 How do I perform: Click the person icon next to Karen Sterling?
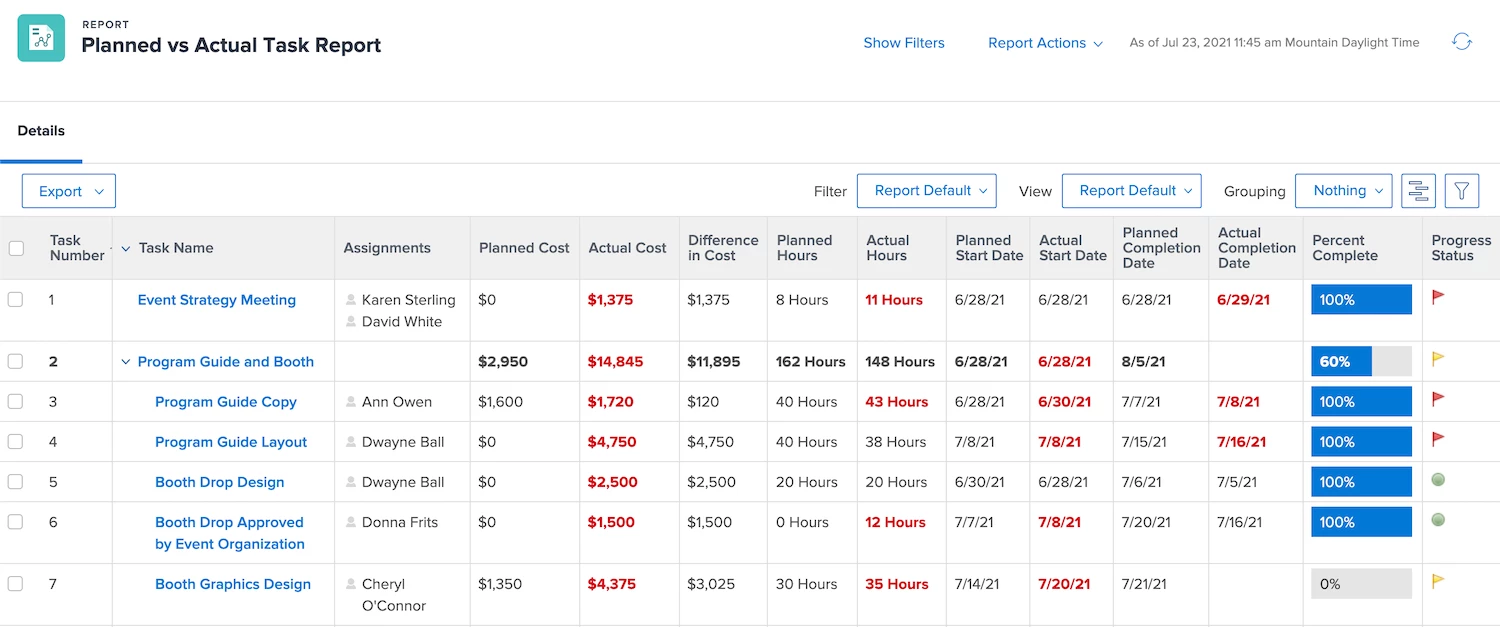click(x=351, y=300)
